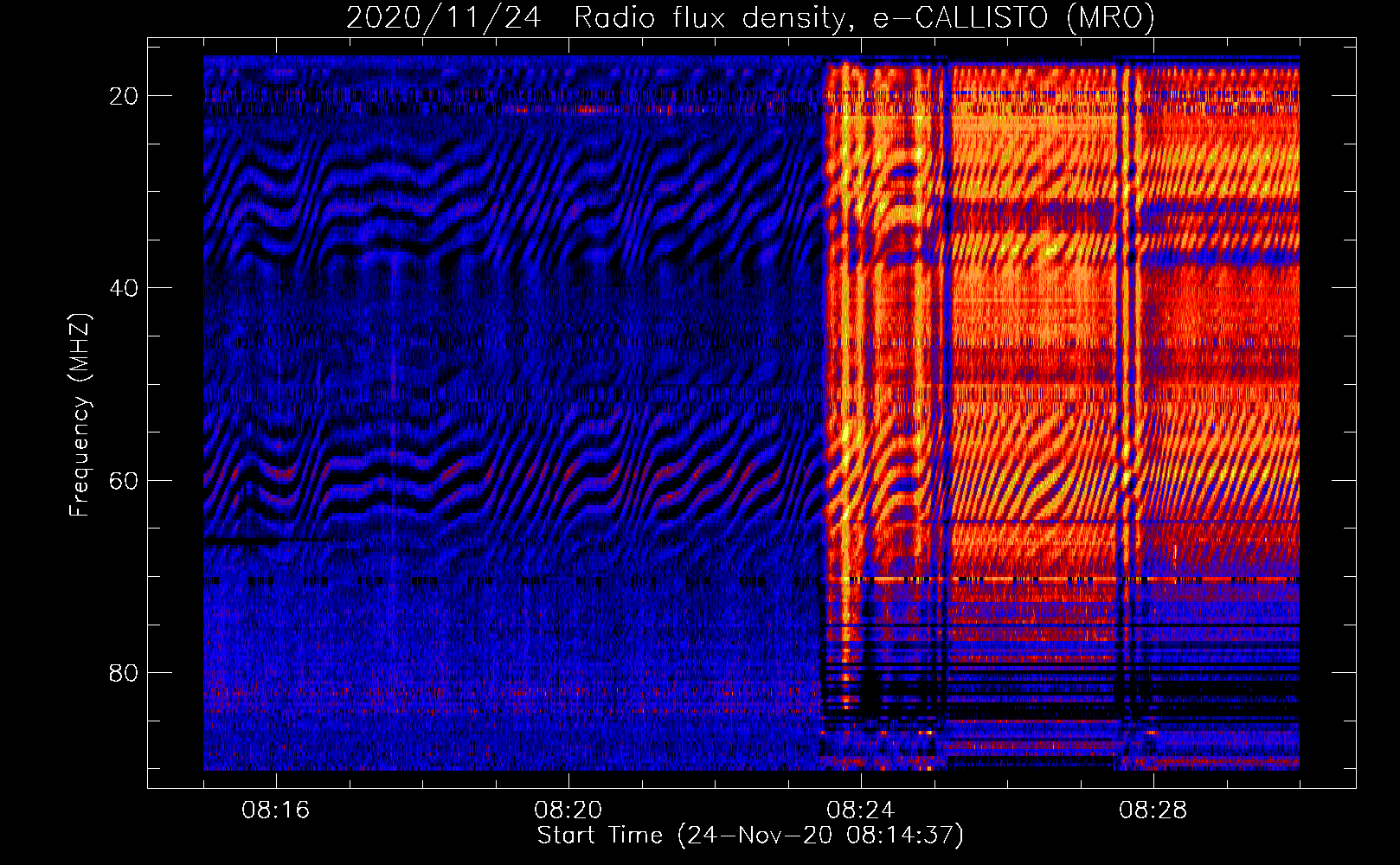The image size is (1400, 865).
Task: Click the 'Start Time (24-Nov-20 08:14:37)' label
Action: point(750,836)
